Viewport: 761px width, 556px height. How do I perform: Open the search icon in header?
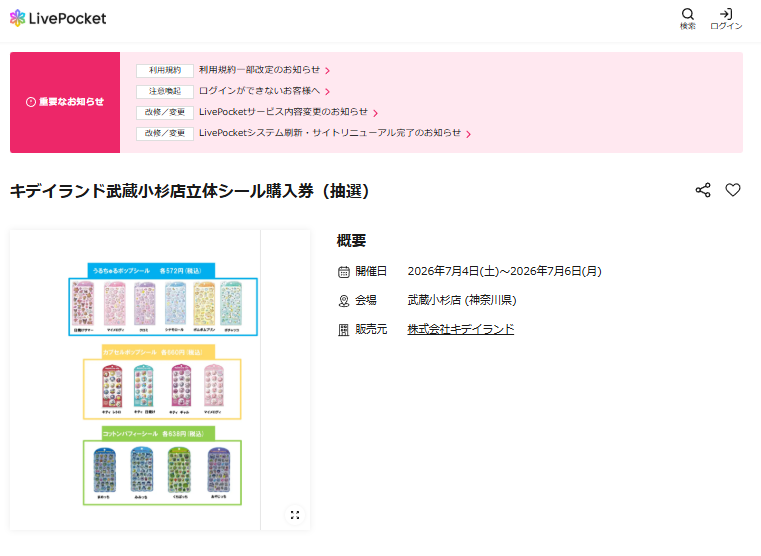[x=688, y=19]
